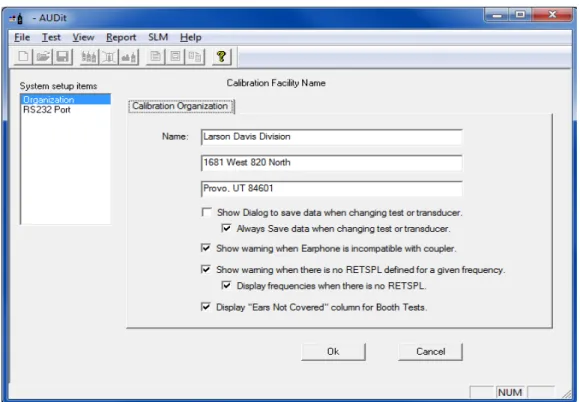This screenshot has height=402, width=580.
Task: Click the System setup items label
Action: coord(58,86)
